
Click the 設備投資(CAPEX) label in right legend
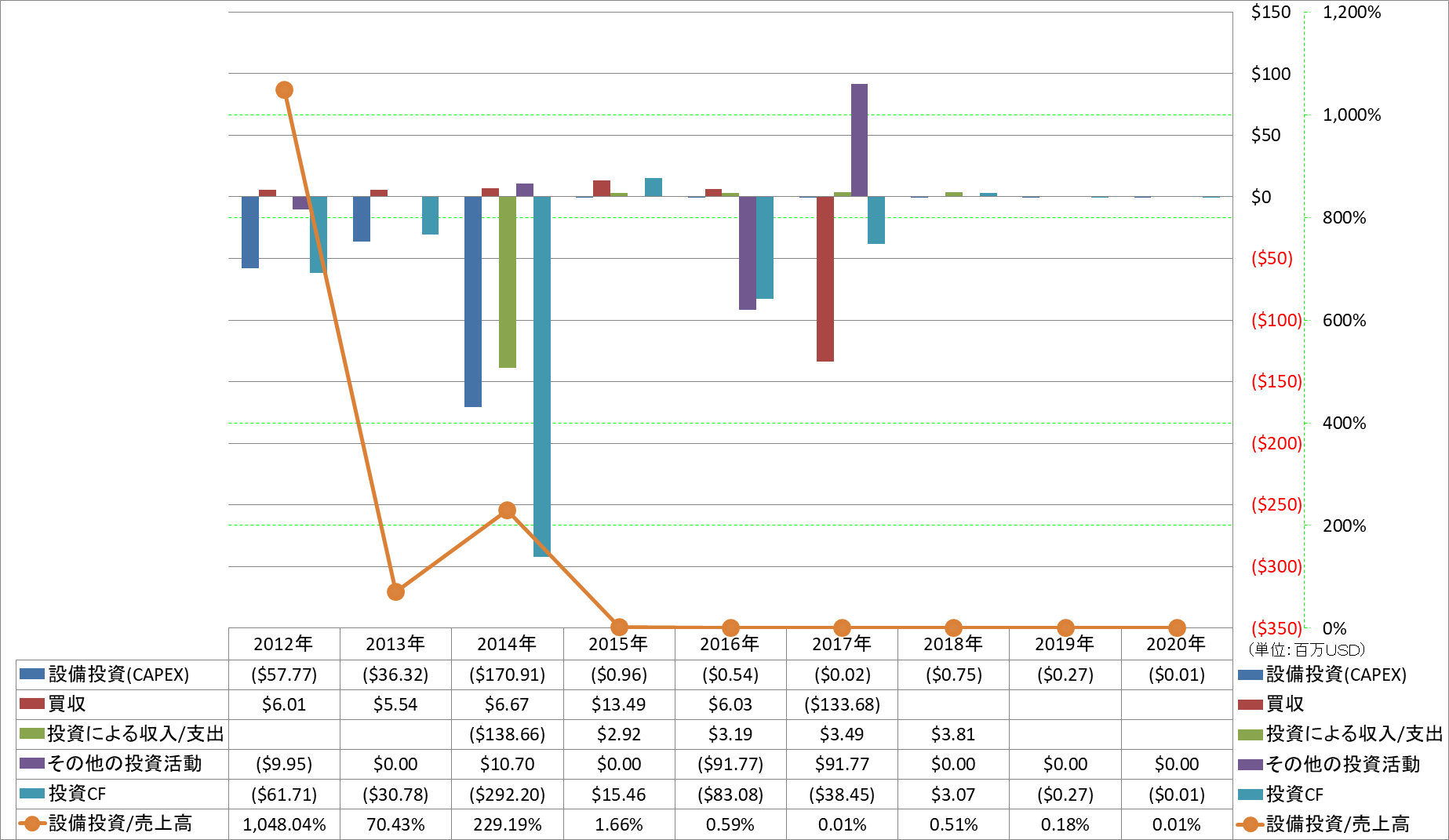(x=1336, y=675)
